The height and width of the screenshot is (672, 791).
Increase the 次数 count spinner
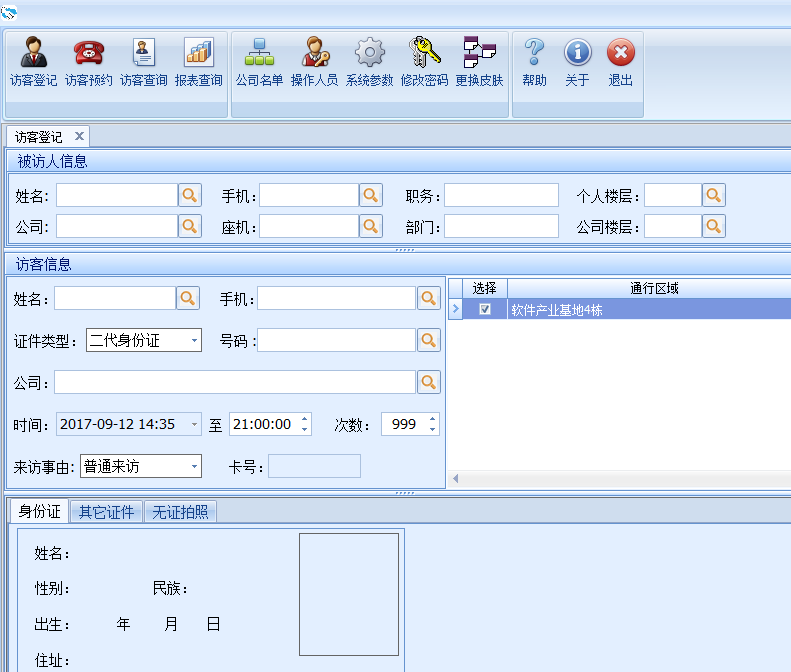433,419
